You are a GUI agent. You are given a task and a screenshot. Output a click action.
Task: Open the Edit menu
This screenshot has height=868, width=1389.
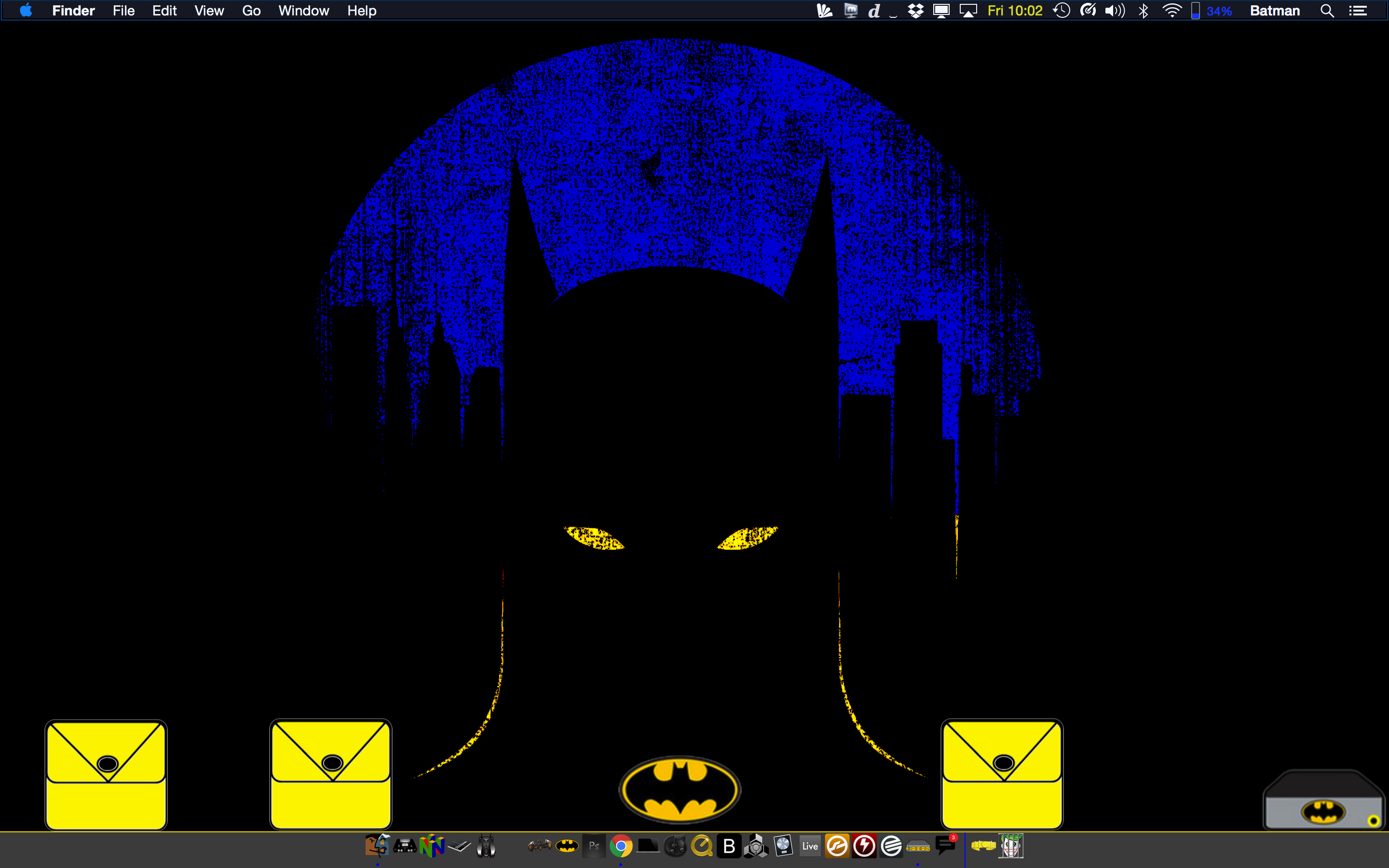[164, 10]
